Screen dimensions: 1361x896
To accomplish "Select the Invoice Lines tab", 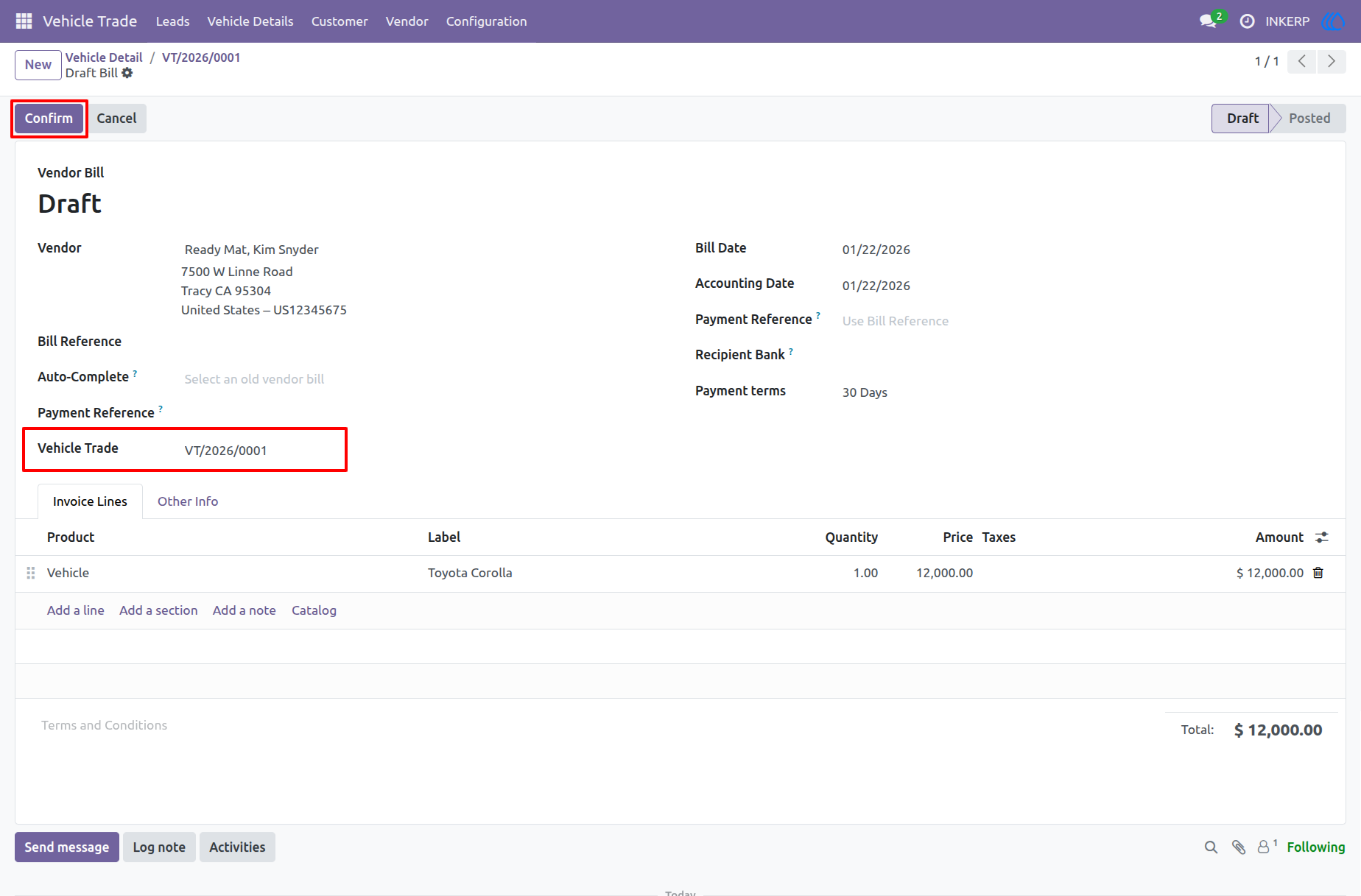I will tap(90, 501).
